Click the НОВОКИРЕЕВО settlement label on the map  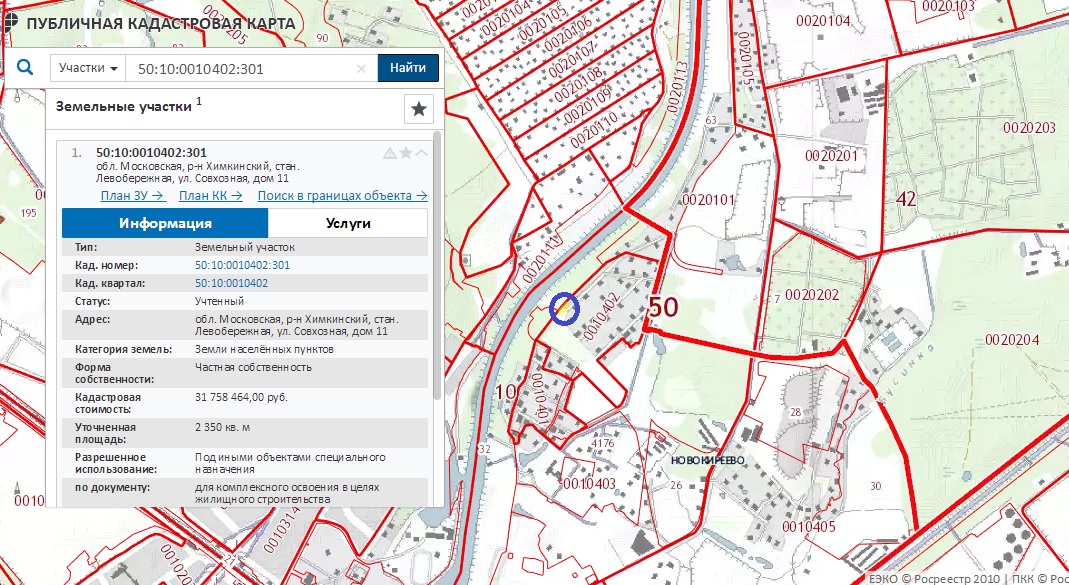708,460
